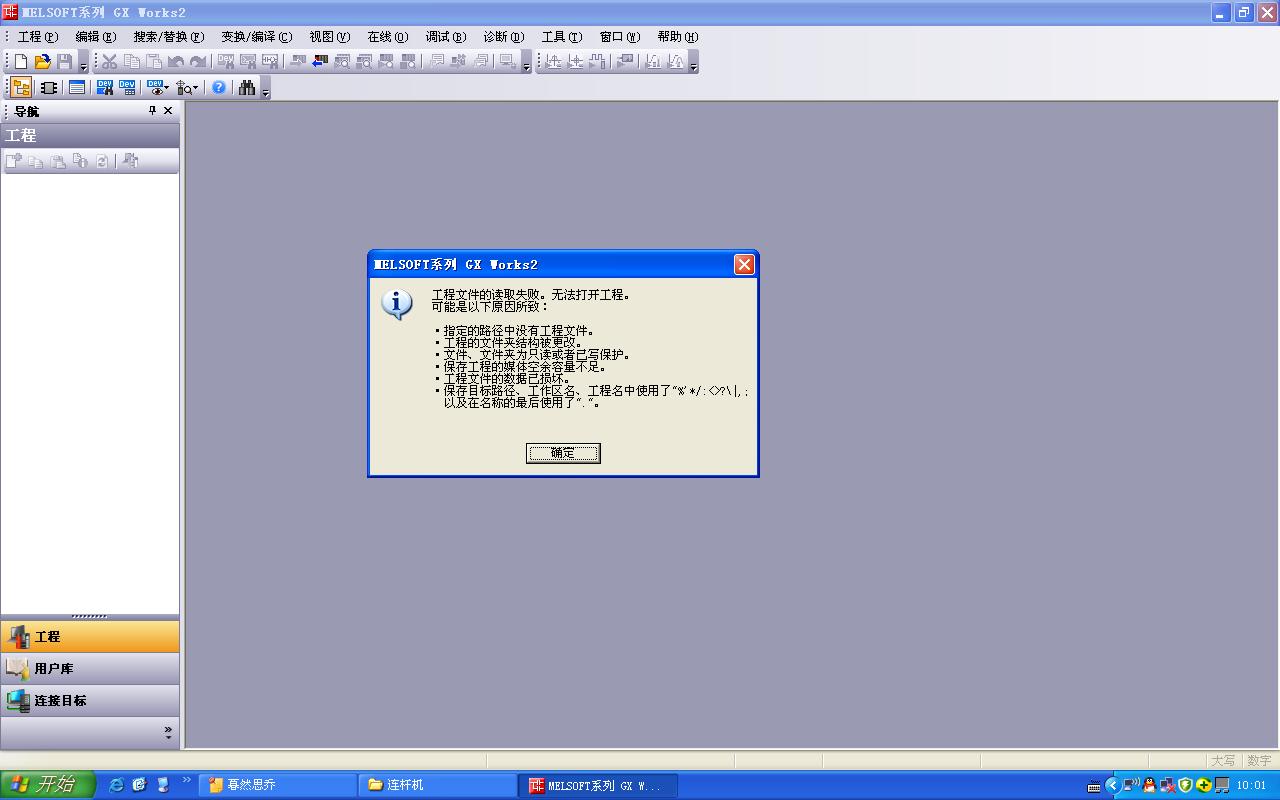Open toolbar options arrow after Save icon

tap(84, 65)
